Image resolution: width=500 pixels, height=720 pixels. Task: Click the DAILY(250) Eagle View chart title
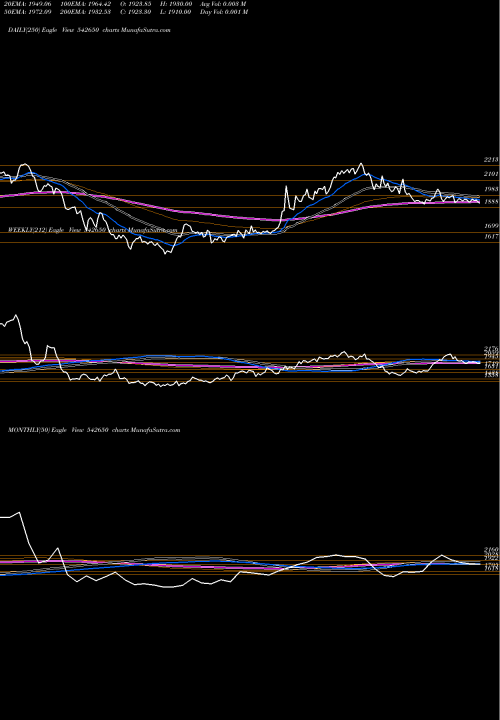[89, 30]
